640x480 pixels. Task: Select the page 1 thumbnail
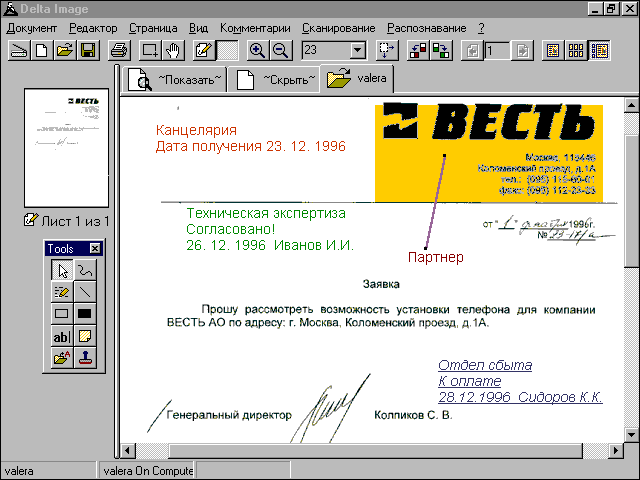click(x=67, y=148)
